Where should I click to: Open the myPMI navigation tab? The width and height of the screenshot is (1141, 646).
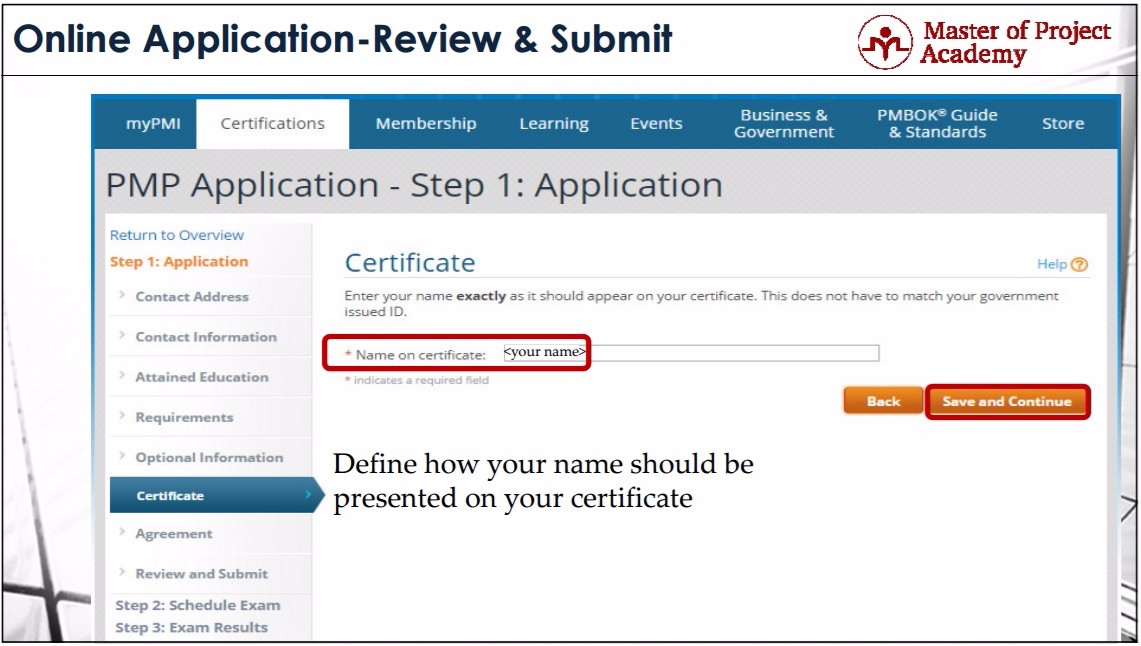click(x=153, y=124)
